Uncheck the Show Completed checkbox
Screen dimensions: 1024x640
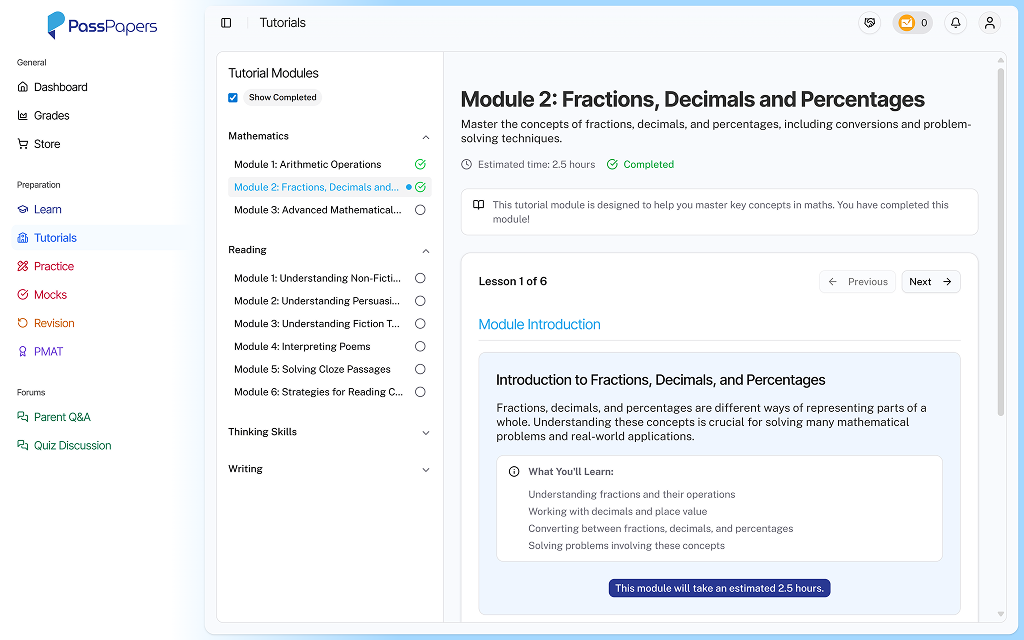(233, 98)
